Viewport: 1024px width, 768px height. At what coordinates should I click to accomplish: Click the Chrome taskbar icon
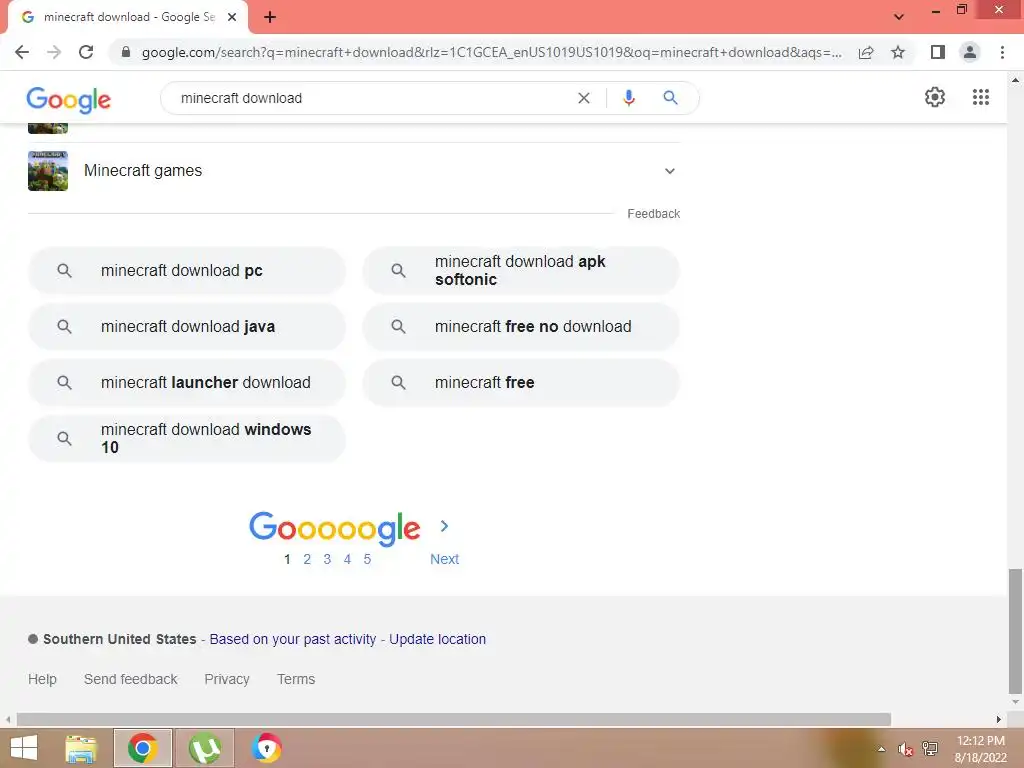[142, 748]
